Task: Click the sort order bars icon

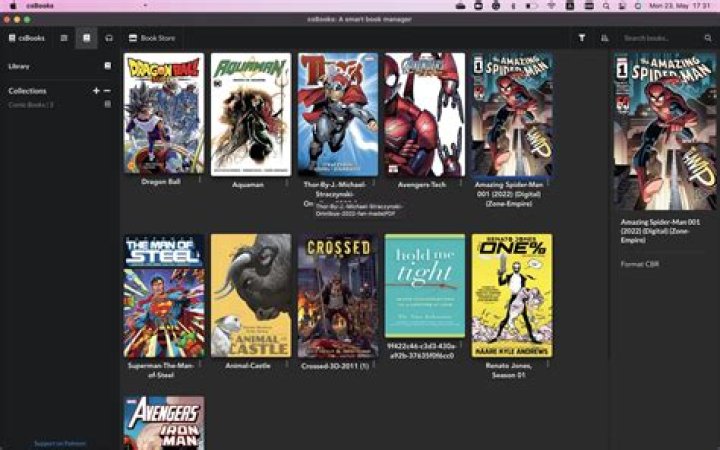Action: 604,38
